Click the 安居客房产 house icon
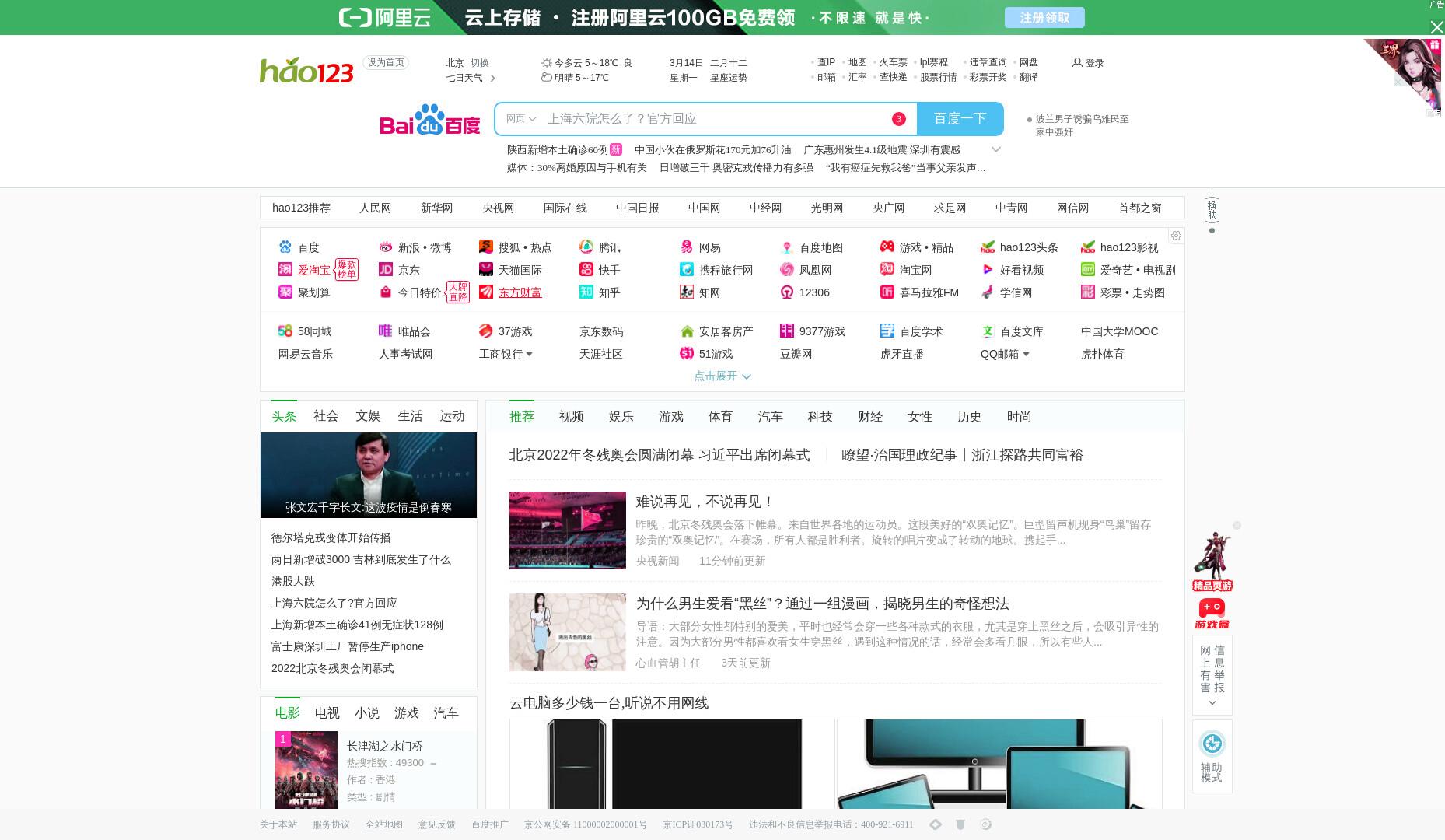The width and height of the screenshot is (1445, 840). point(687,331)
